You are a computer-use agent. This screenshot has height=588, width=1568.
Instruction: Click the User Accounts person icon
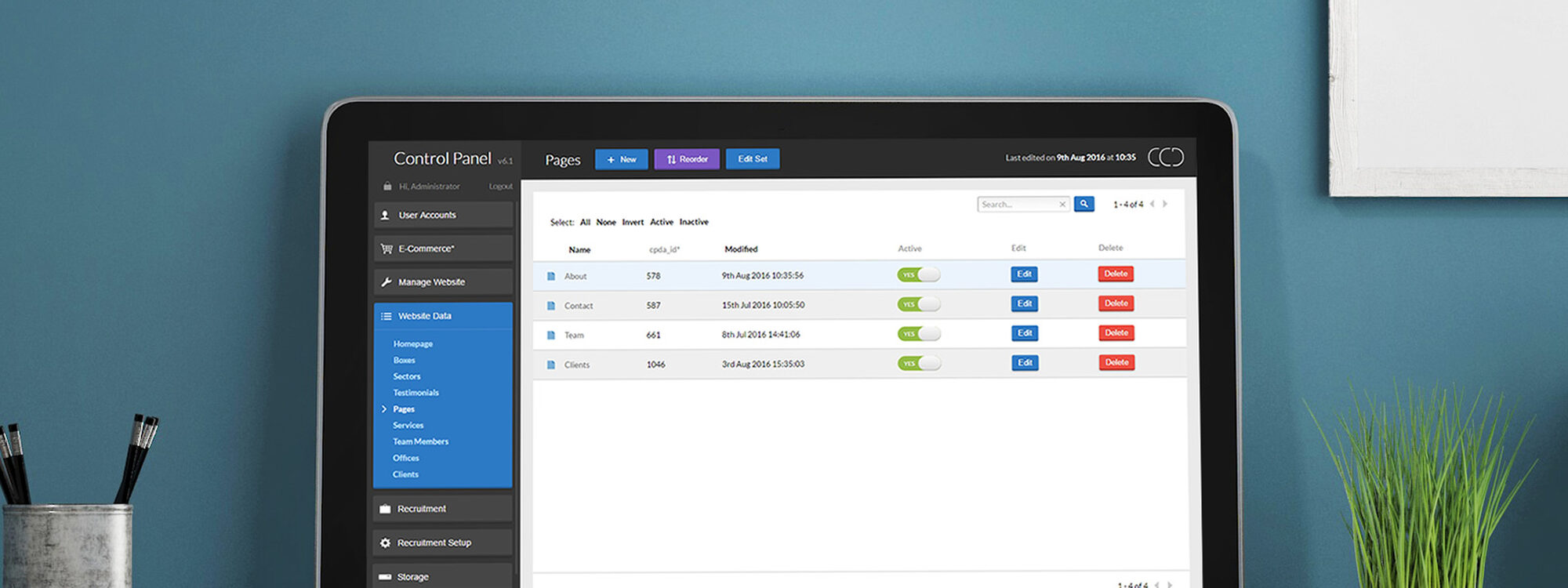click(x=385, y=215)
